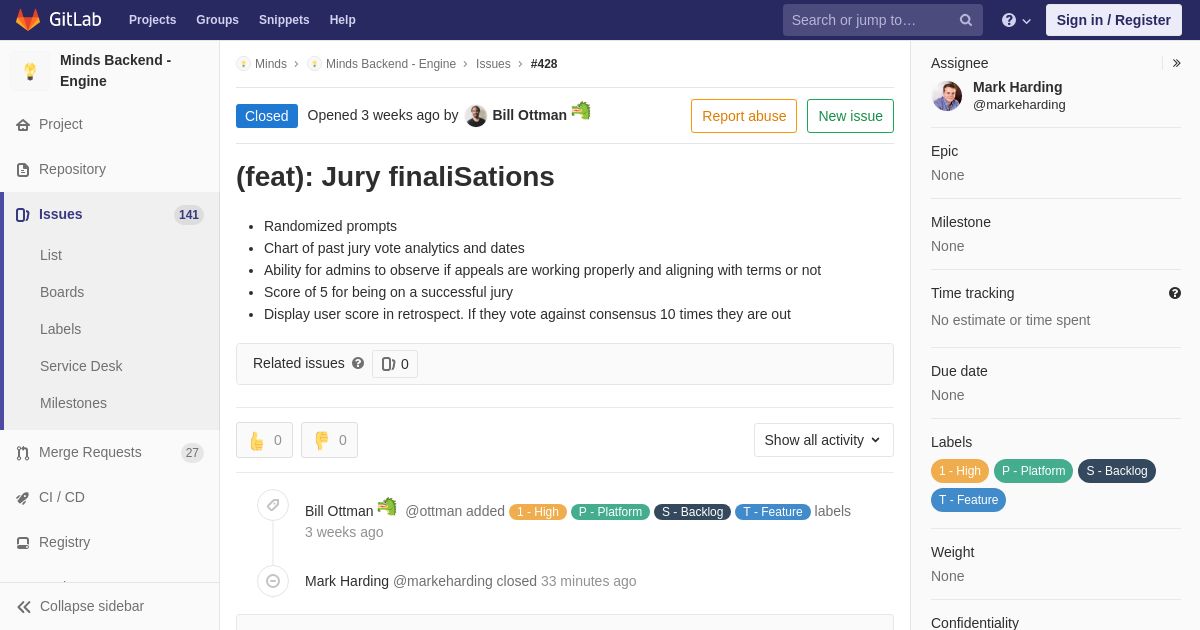Viewport: 1200px width, 630px height.
Task: Open the Groups menu
Action: 217,20
